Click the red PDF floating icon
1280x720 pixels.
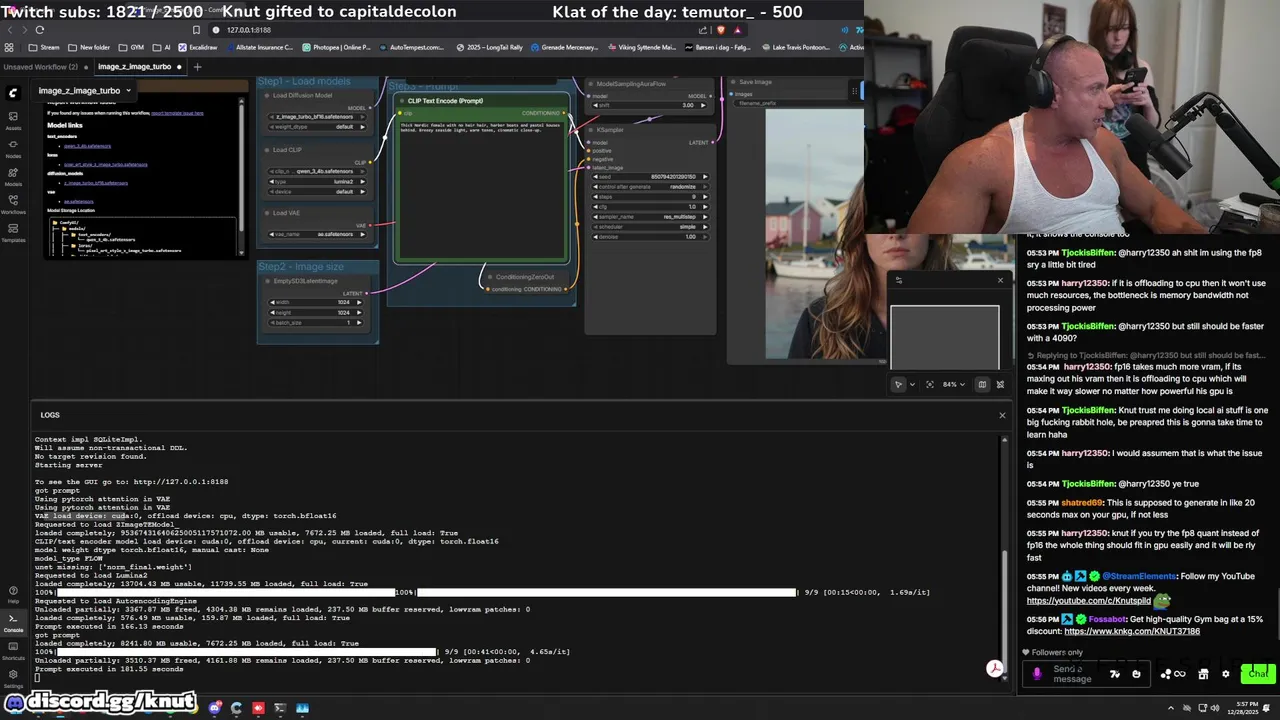point(995,669)
